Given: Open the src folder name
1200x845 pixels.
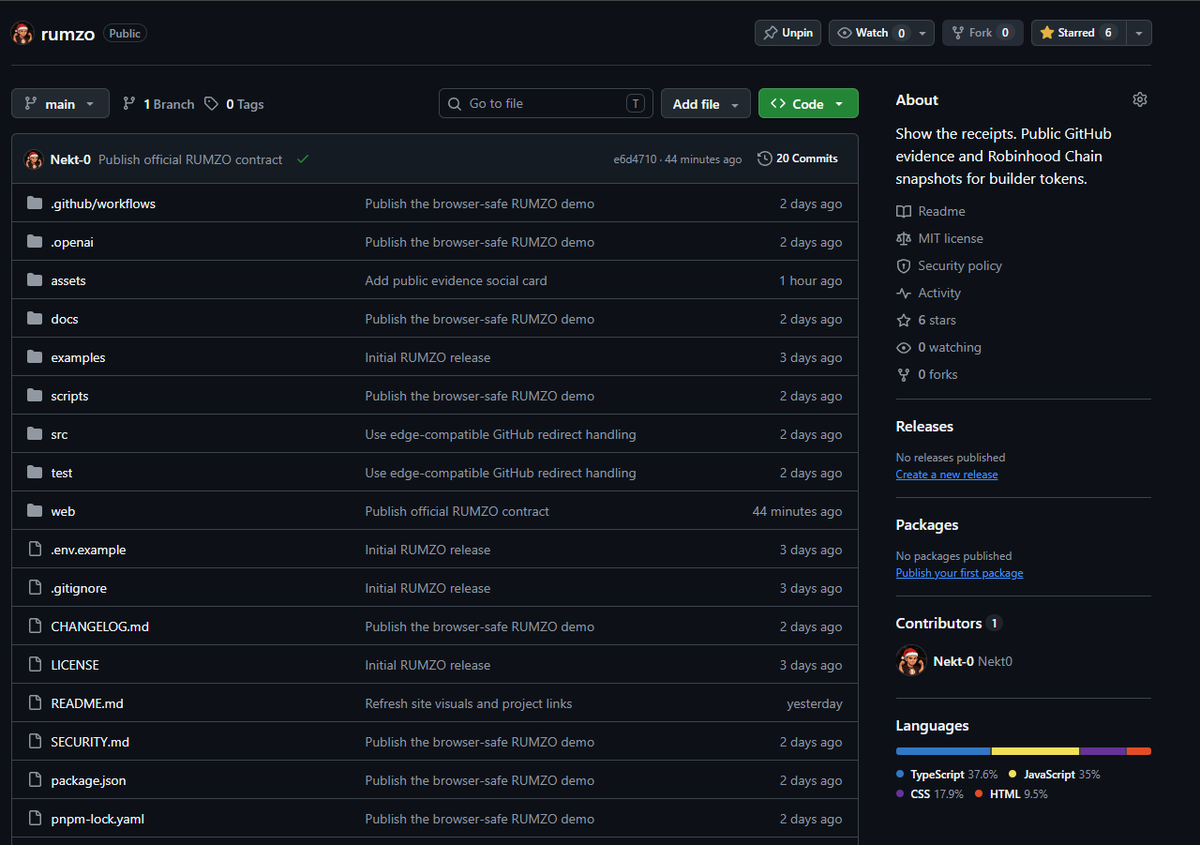Looking at the screenshot, I should pos(59,434).
